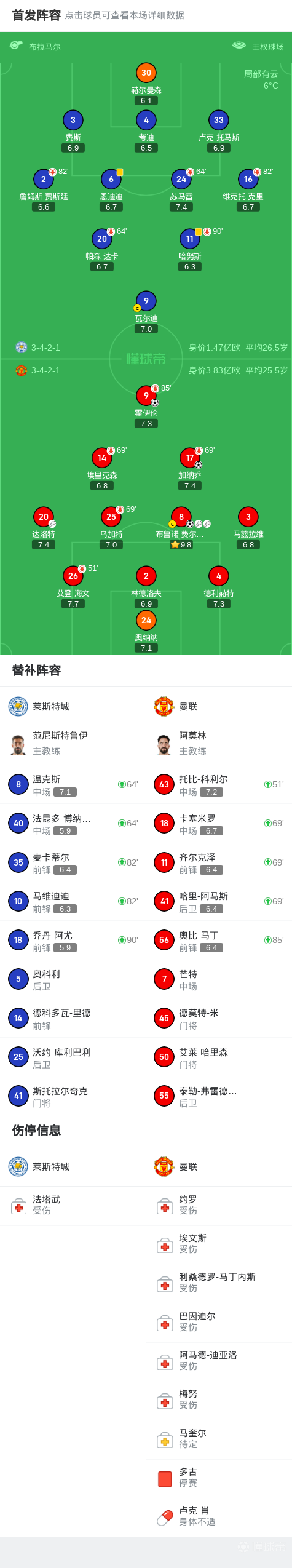
Task: Open 卢克-肖 injury status entry
Action: [x=219, y=1516]
